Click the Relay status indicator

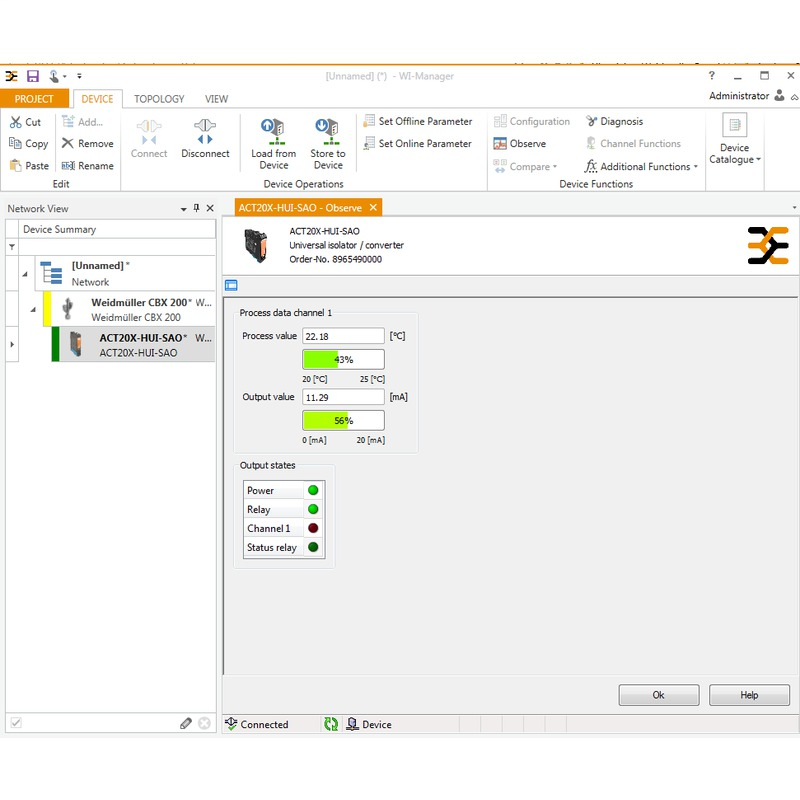[313, 509]
